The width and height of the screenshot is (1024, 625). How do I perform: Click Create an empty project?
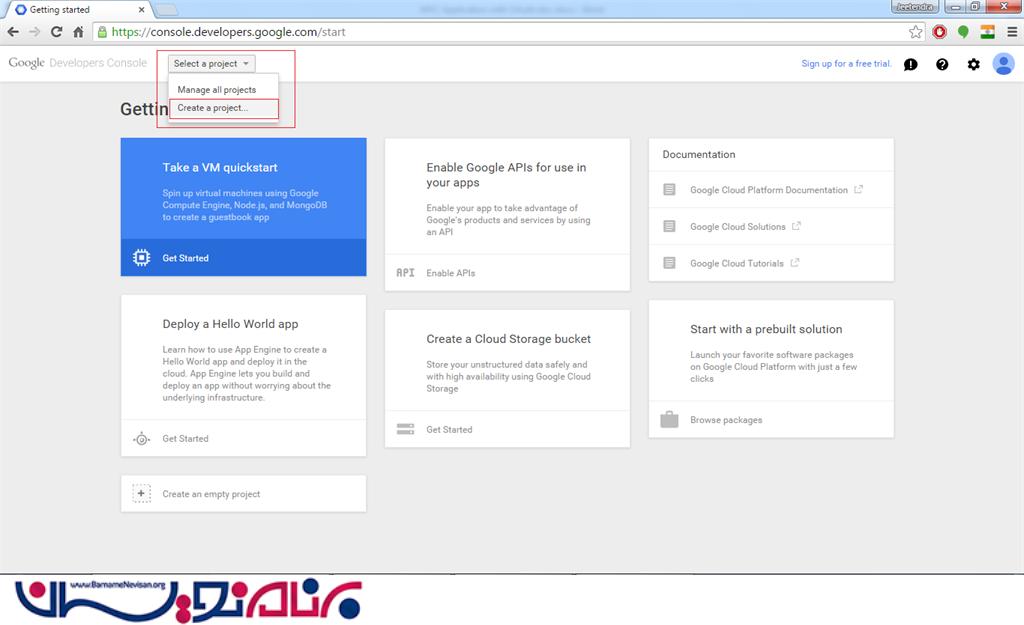[211, 494]
